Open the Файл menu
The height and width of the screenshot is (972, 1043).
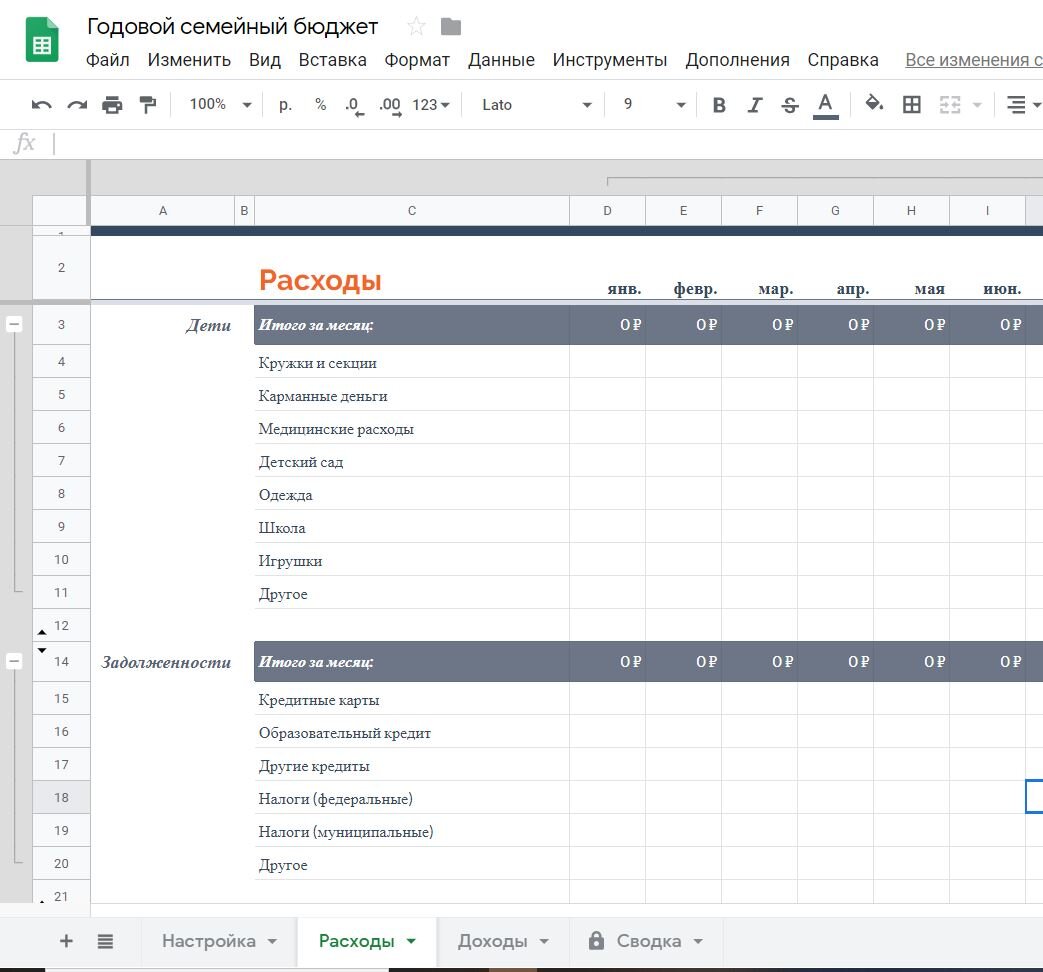coord(107,60)
